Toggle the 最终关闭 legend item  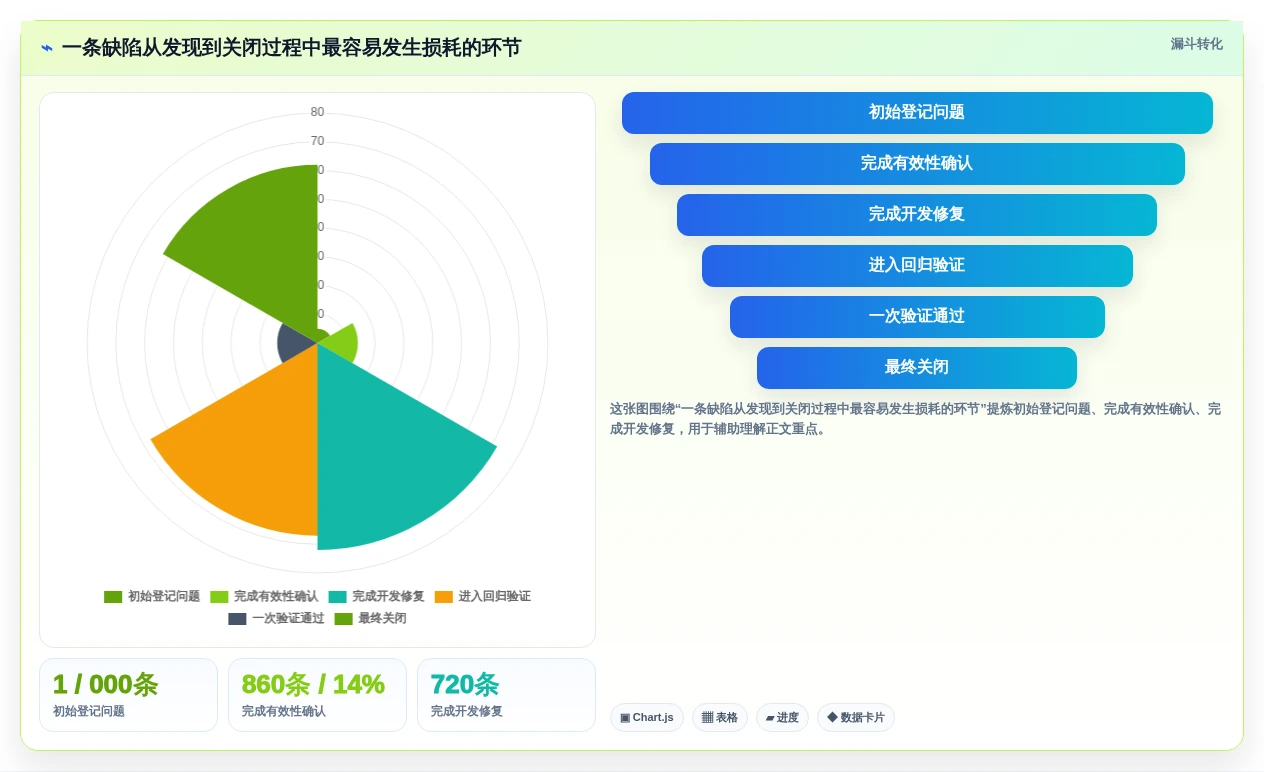click(x=370, y=619)
